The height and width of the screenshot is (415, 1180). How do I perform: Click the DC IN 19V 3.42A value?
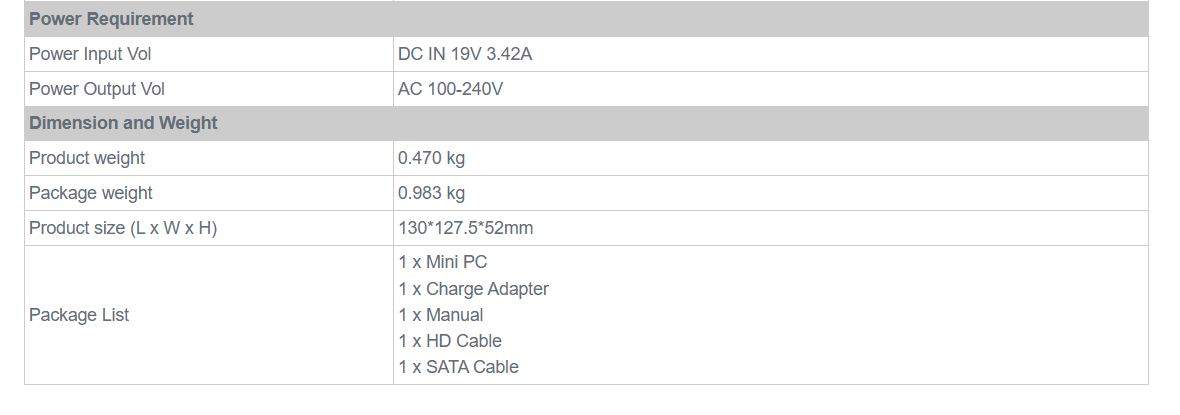point(465,54)
